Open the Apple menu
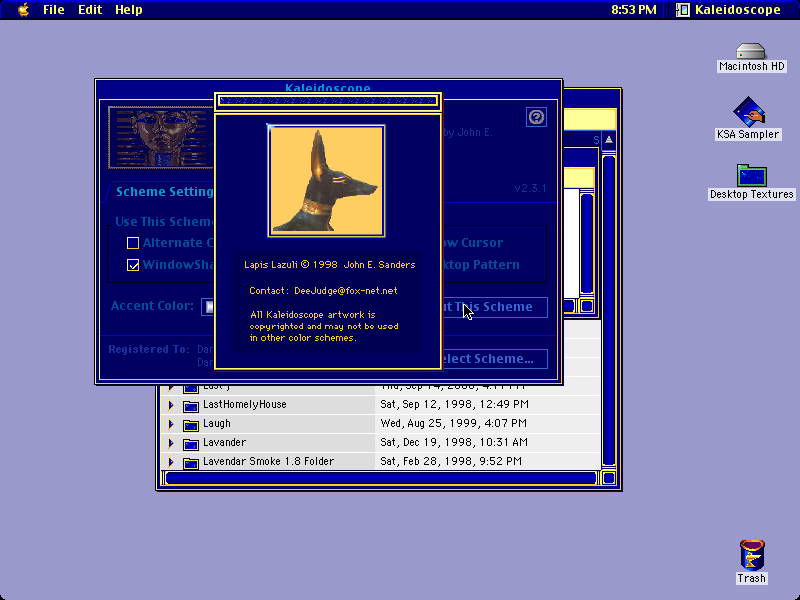This screenshot has height=600, width=800. tap(23, 10)
